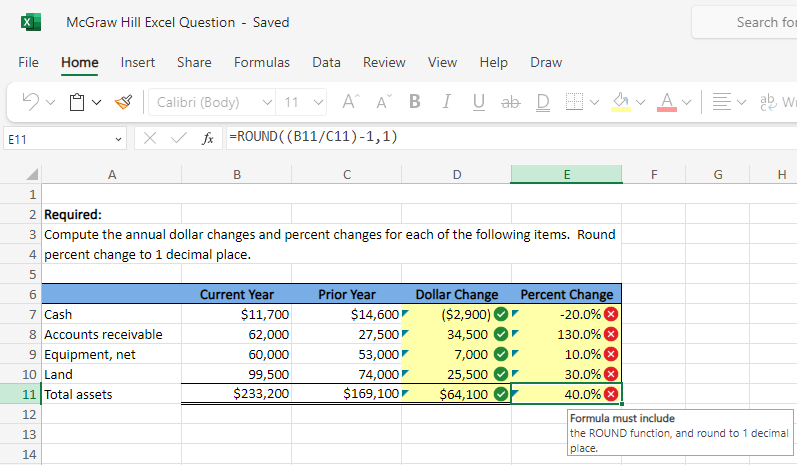797x465 pixels.
Task: Select the Accounts receivable label cell
Action: 111,334
